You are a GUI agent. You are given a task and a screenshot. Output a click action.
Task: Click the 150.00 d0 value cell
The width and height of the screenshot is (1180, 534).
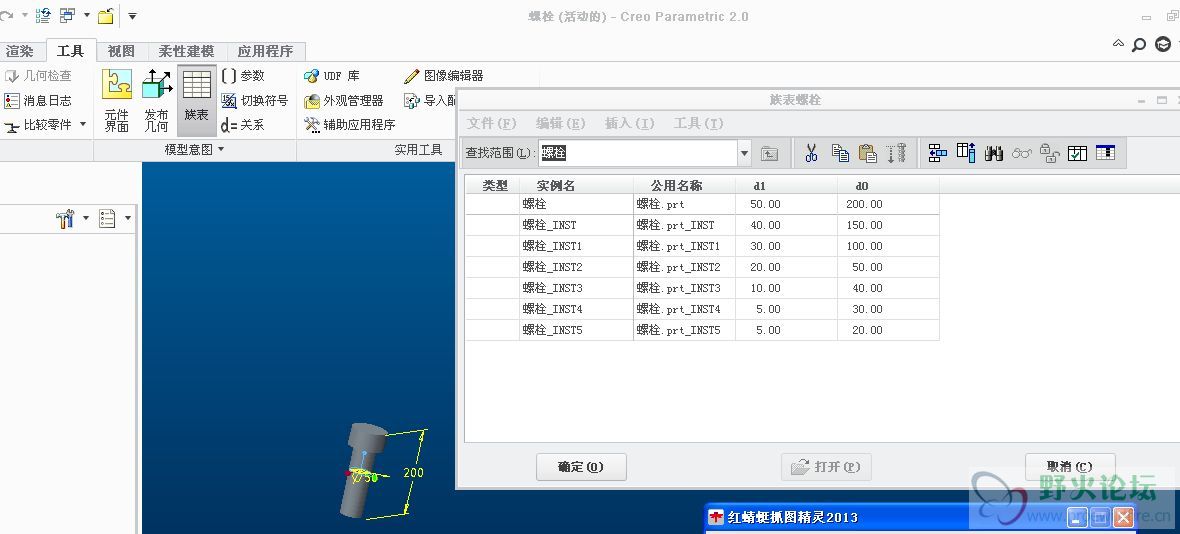[888, 225]
